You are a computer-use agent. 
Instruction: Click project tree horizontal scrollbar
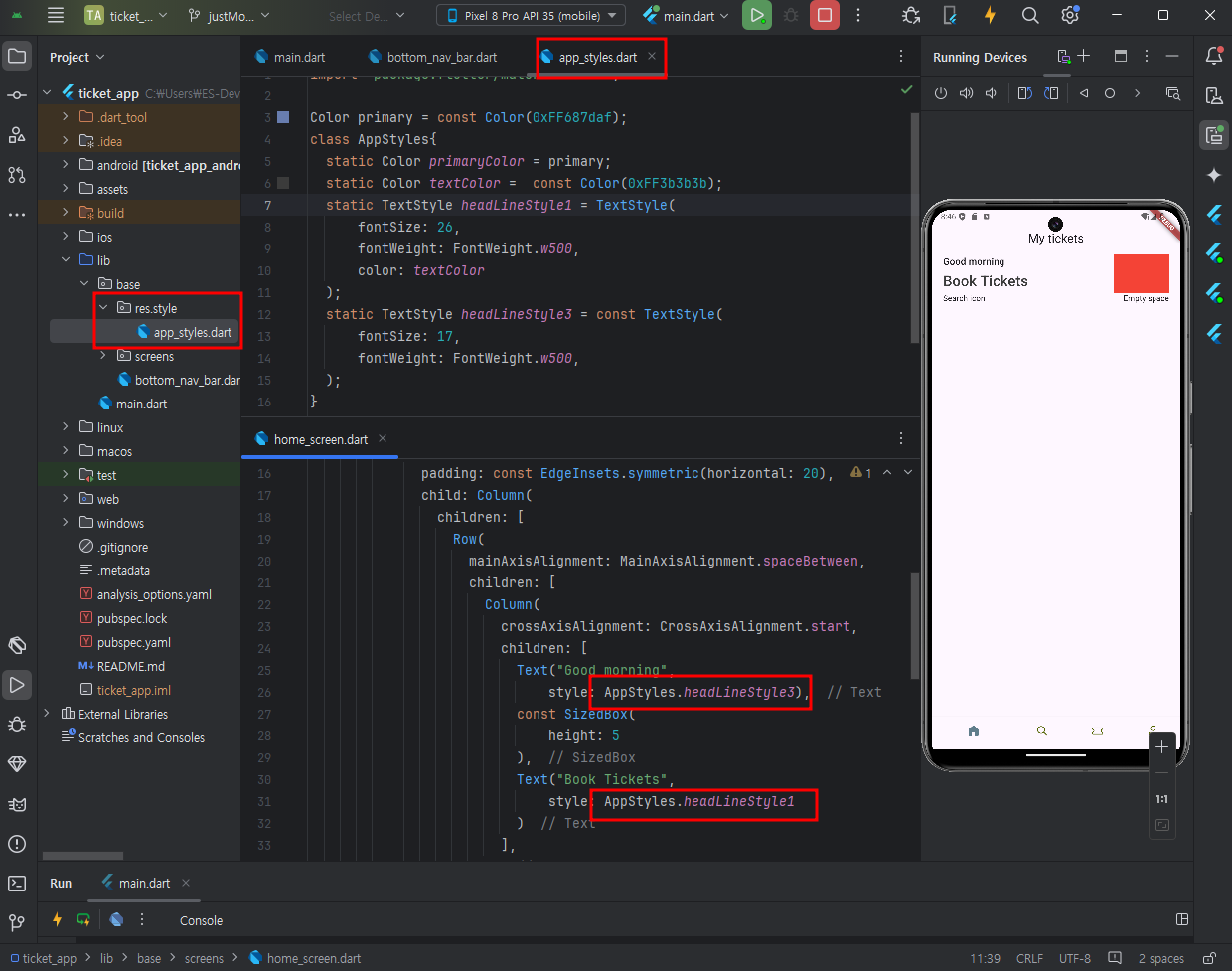click(82, 855)
